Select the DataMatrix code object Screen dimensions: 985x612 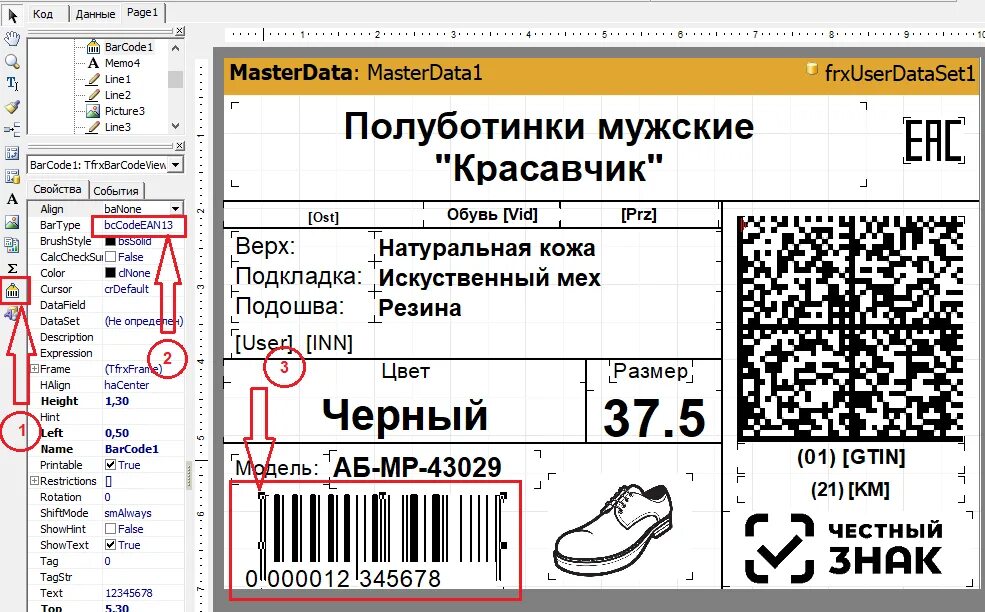click(x=851, y=327)
